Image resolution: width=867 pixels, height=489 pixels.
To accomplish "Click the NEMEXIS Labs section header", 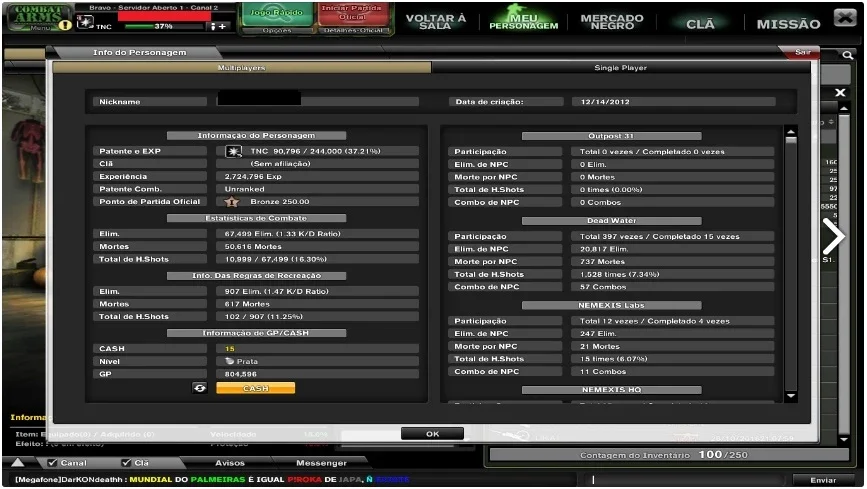I will [611, 305].
